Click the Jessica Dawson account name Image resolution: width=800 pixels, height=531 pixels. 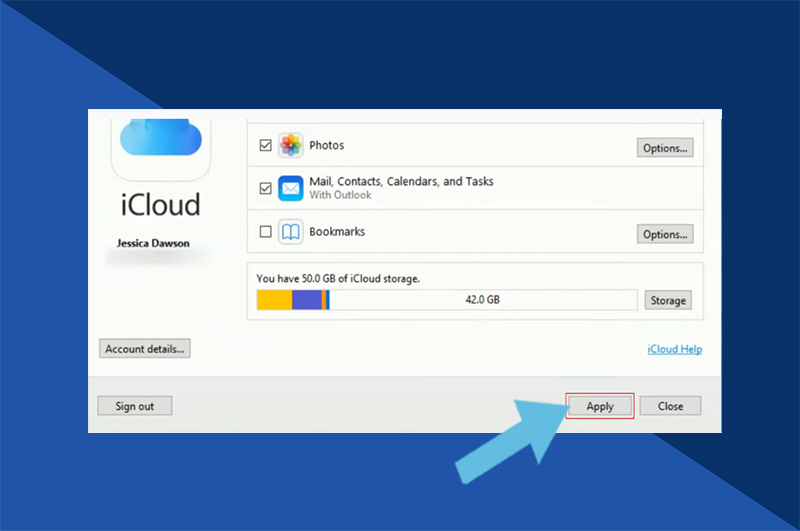(153, 243)
